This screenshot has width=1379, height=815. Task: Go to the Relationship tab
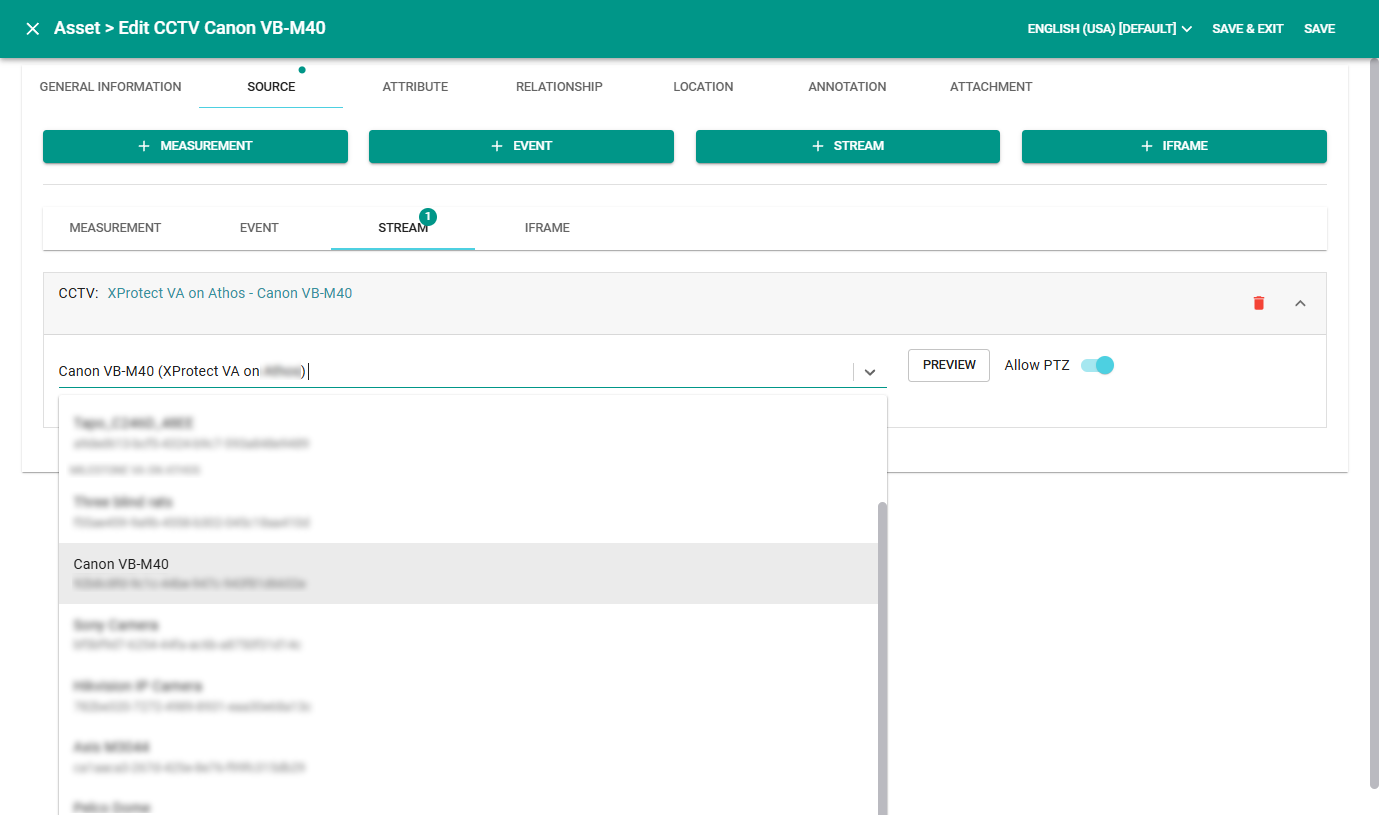559,87
